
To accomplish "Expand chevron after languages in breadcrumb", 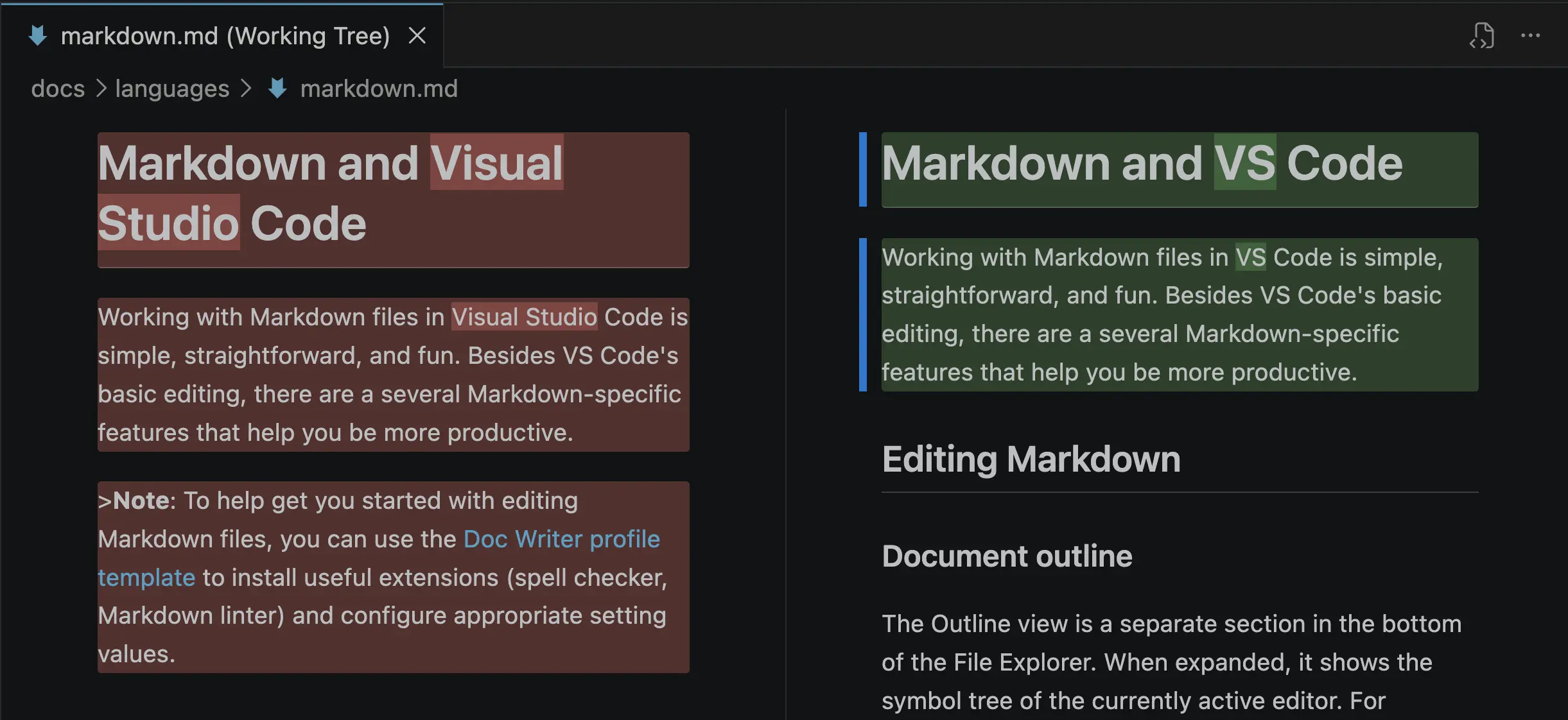I will pyautogui.click(x=246, y=89).
